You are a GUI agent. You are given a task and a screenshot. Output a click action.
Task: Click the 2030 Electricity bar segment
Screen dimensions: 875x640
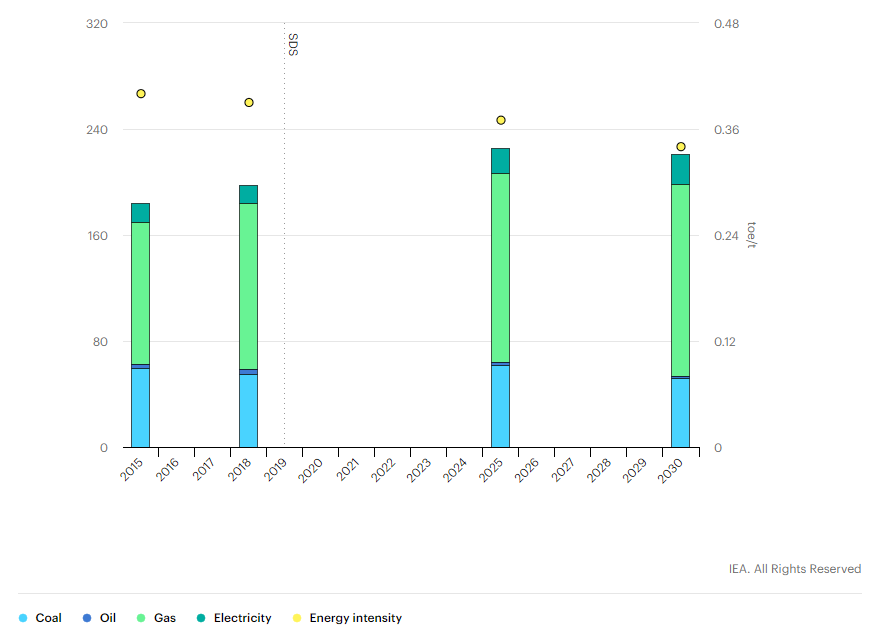pos(680,169)
